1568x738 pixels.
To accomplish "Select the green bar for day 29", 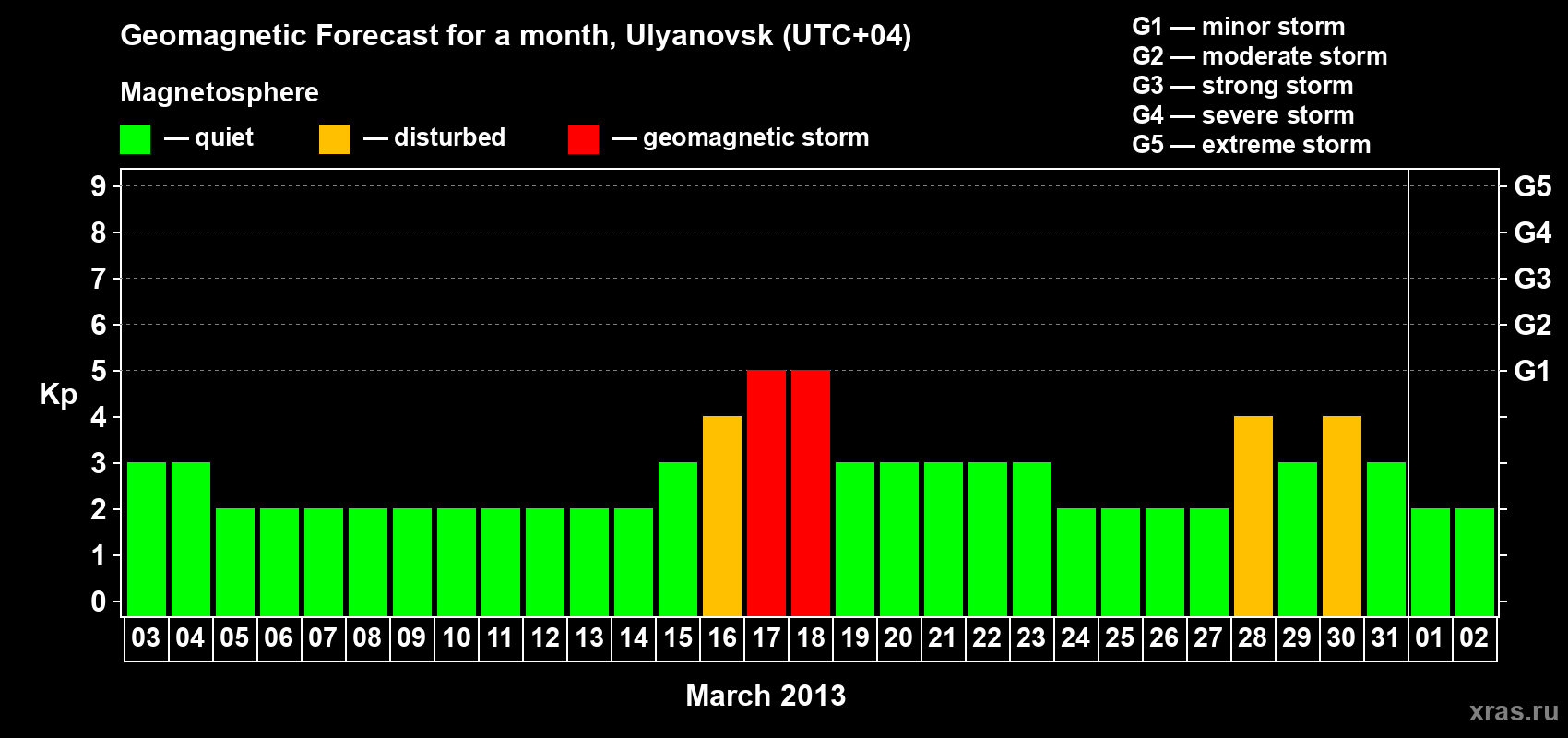I will point(1298,540).
